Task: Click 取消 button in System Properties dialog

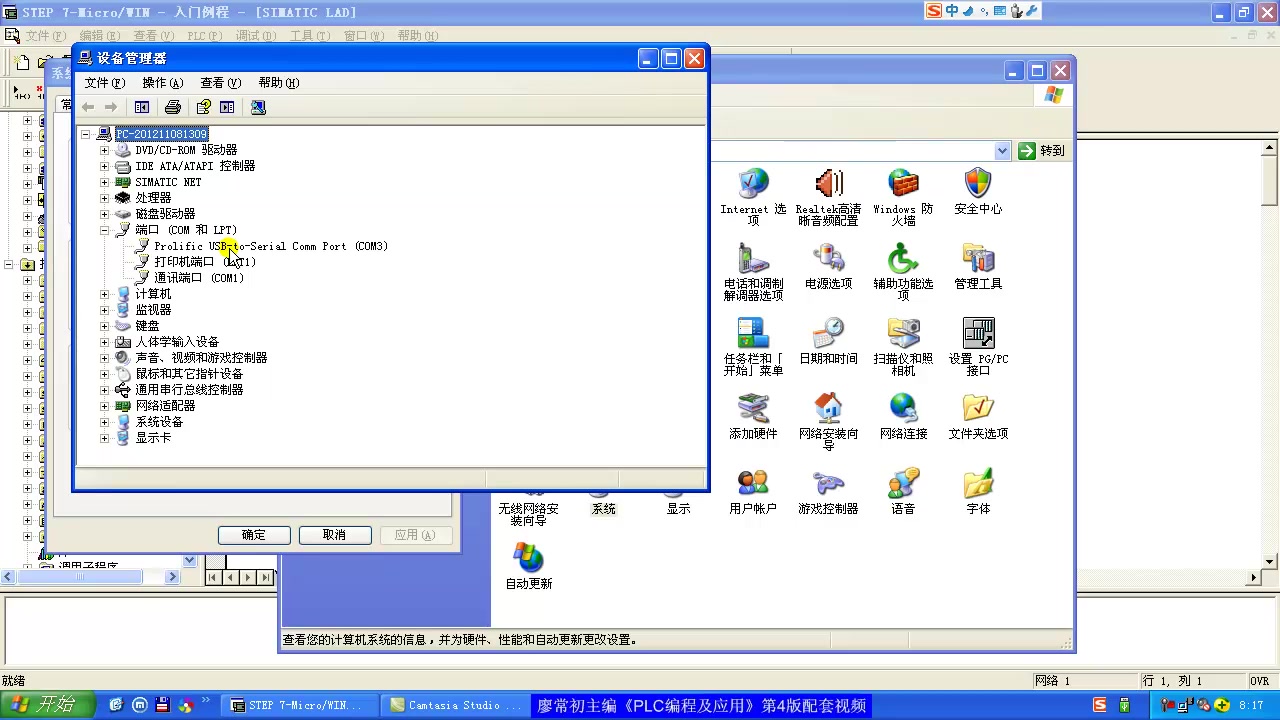Action: point(335,535)
